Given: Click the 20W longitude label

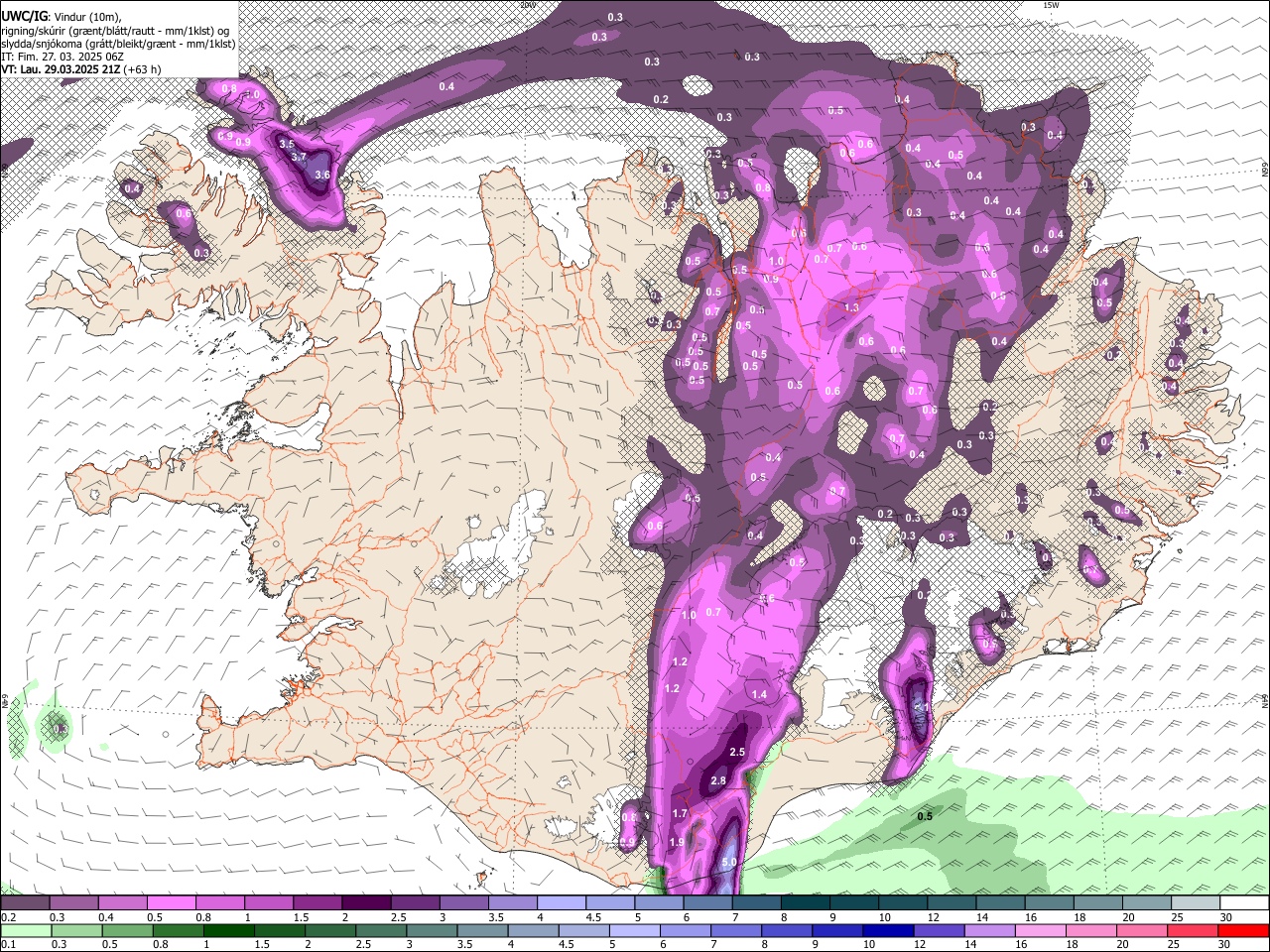Looking at the screenshot, I should tap(528, 5).
